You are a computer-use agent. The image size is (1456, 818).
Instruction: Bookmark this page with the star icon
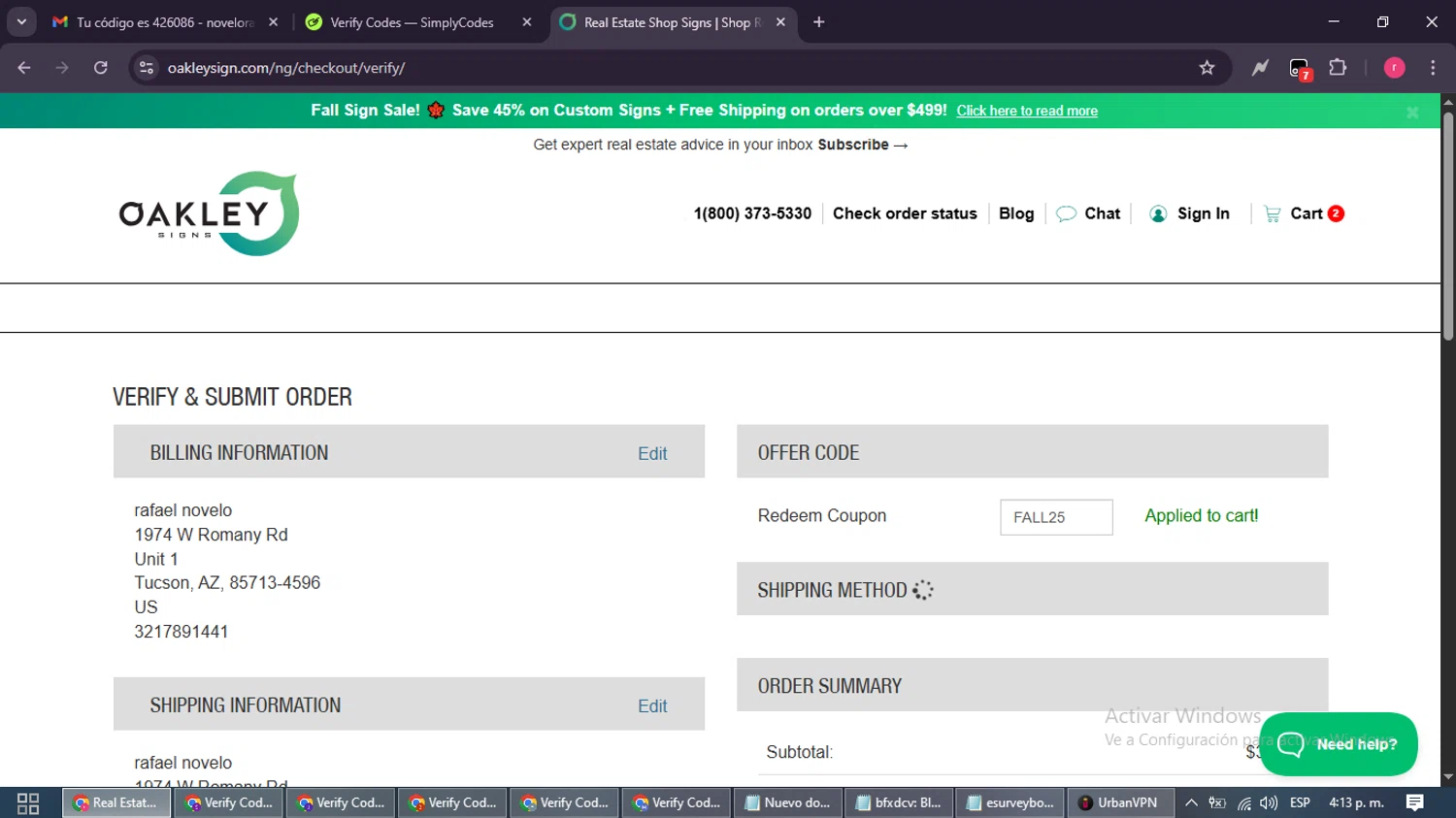1207,68
